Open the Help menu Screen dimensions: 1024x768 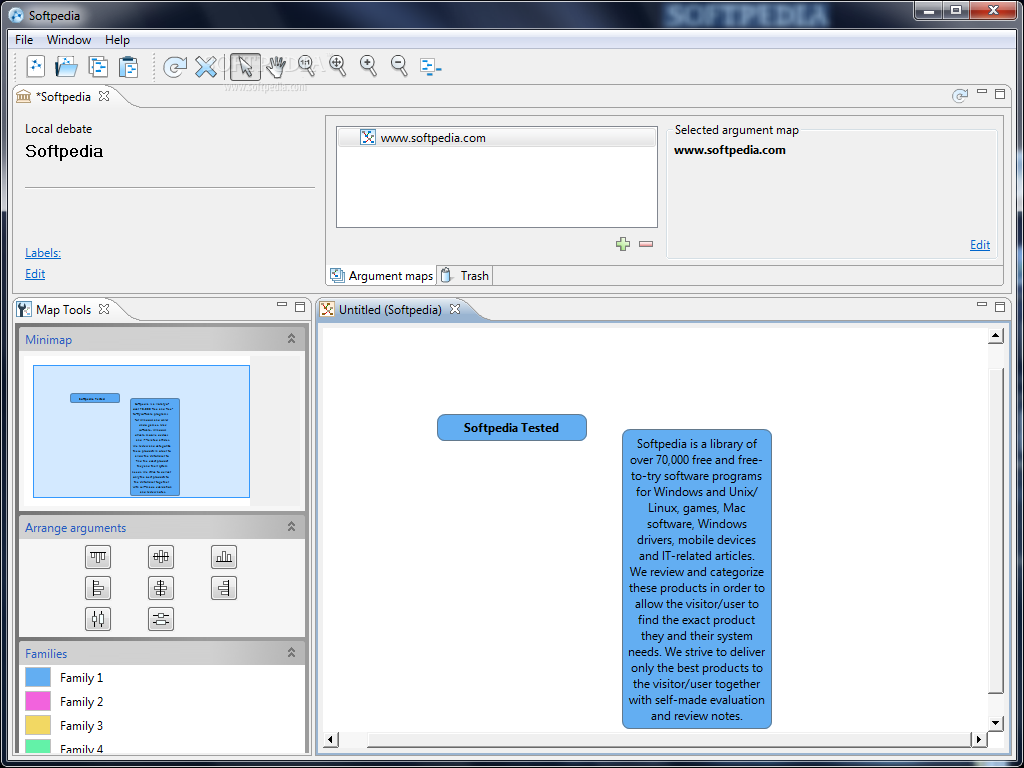point(118,40)
